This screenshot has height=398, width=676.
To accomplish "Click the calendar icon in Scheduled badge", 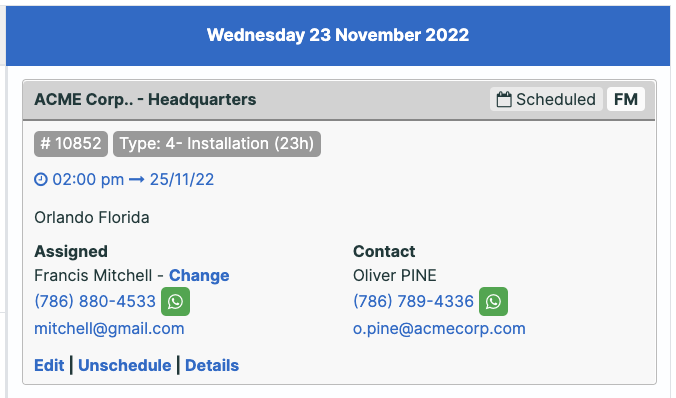I will click(504, 99).
